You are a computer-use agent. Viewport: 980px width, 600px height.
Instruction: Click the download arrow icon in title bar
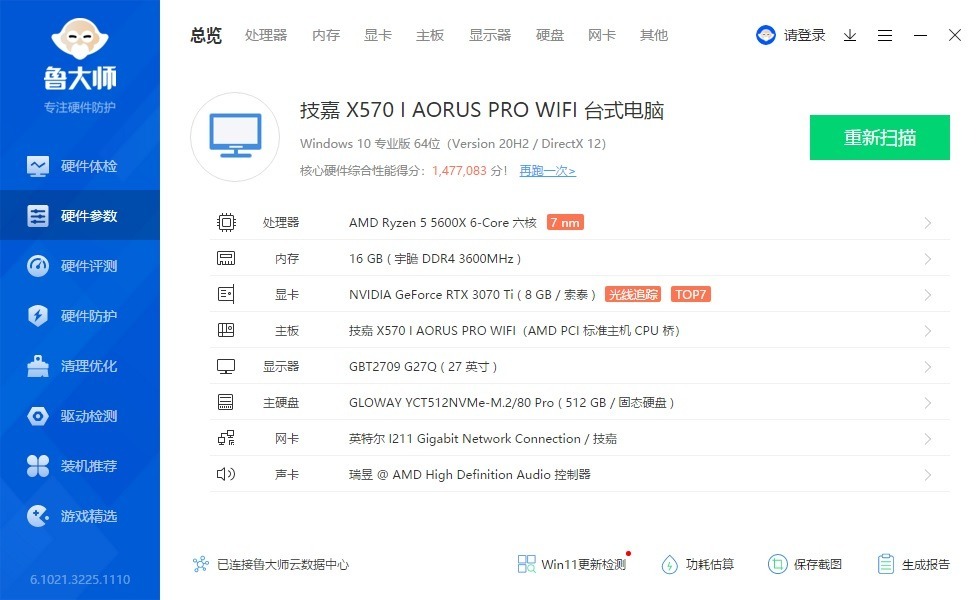click(850, 35)
